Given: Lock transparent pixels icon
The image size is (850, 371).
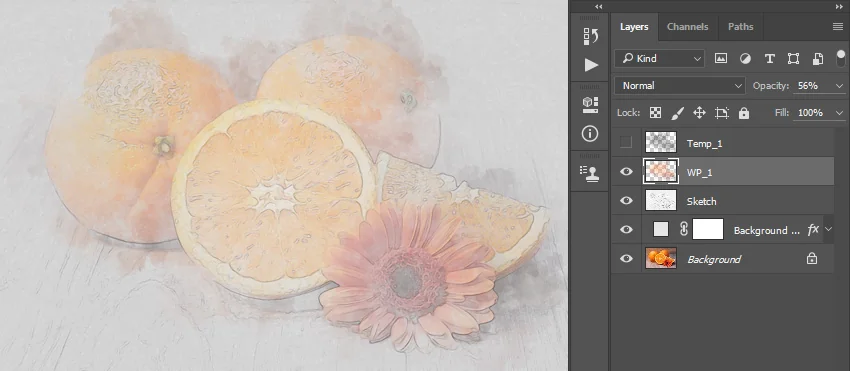Looking at the screenshot, I should point(655,113).
